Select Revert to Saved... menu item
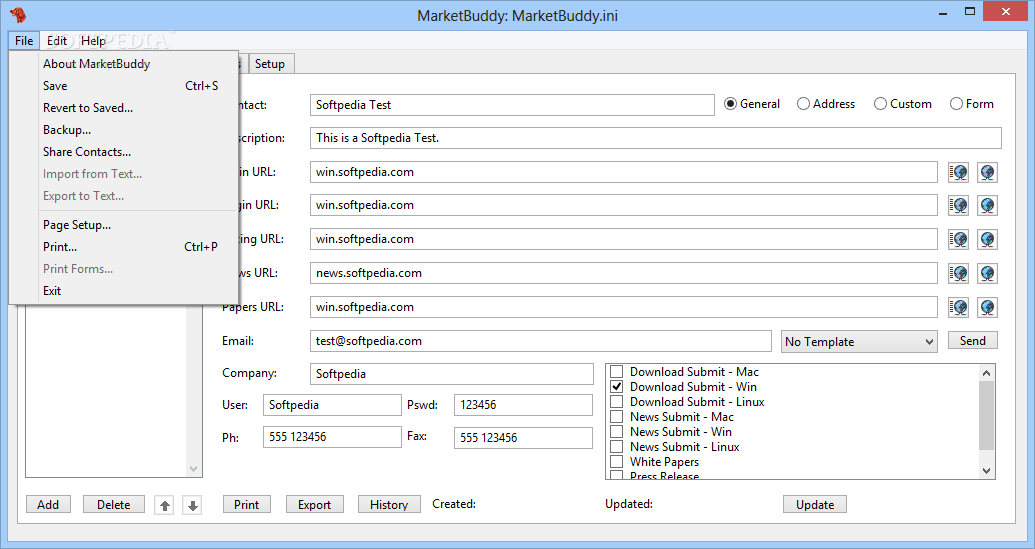The height and width of the screenshot is (549, 1035). (124, 108)
